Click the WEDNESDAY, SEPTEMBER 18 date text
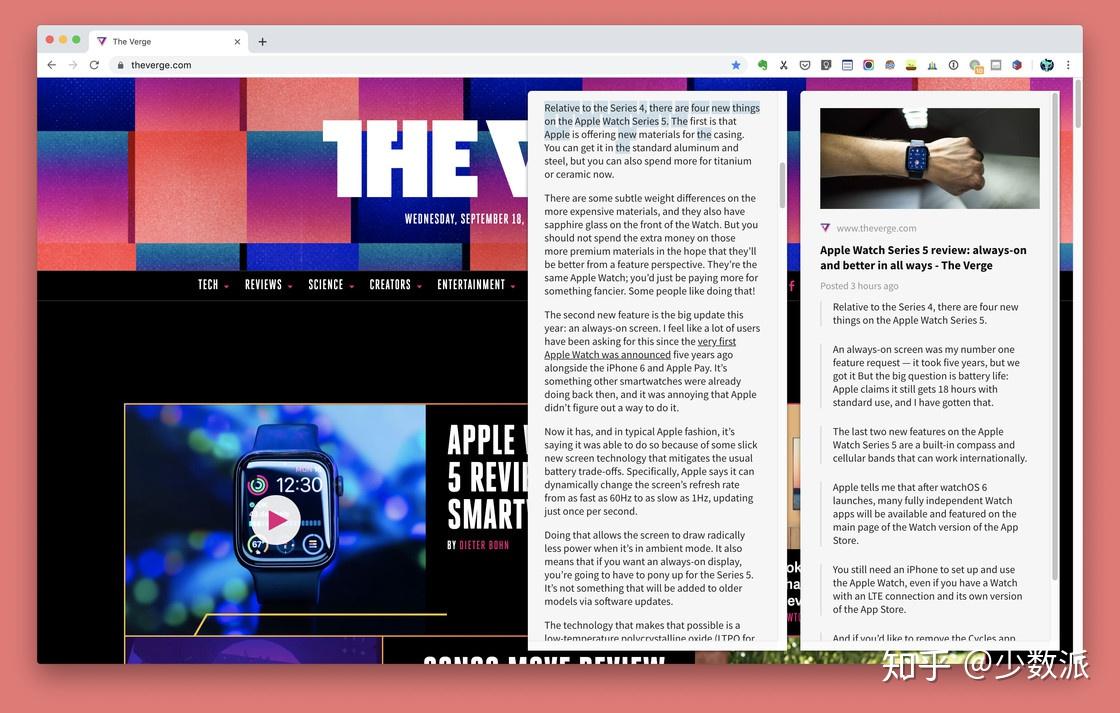Screen dimensions: 1120x713 pyautogui.click(x=464, y=219)
